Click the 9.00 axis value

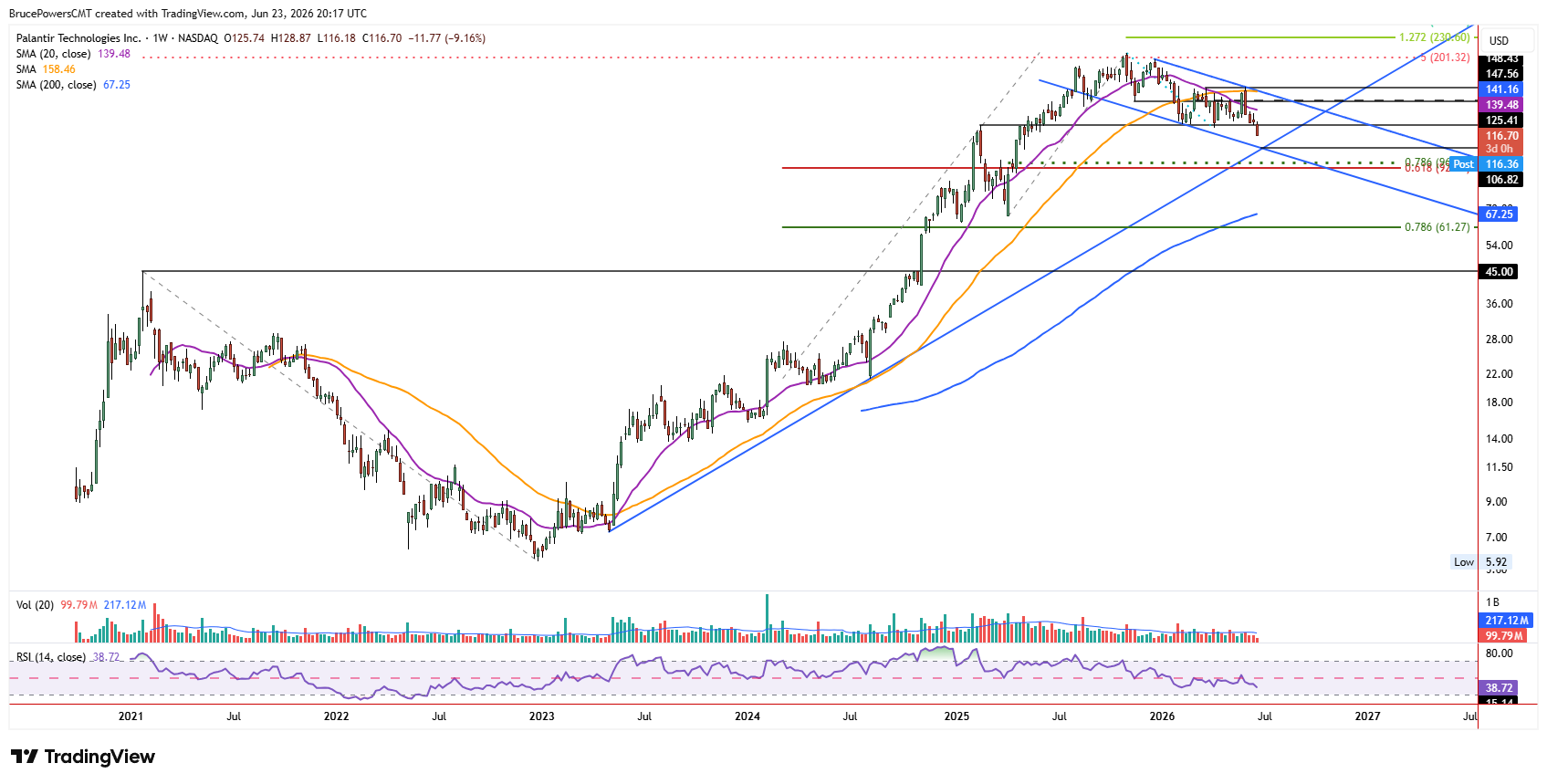[x=1496, y=502]
